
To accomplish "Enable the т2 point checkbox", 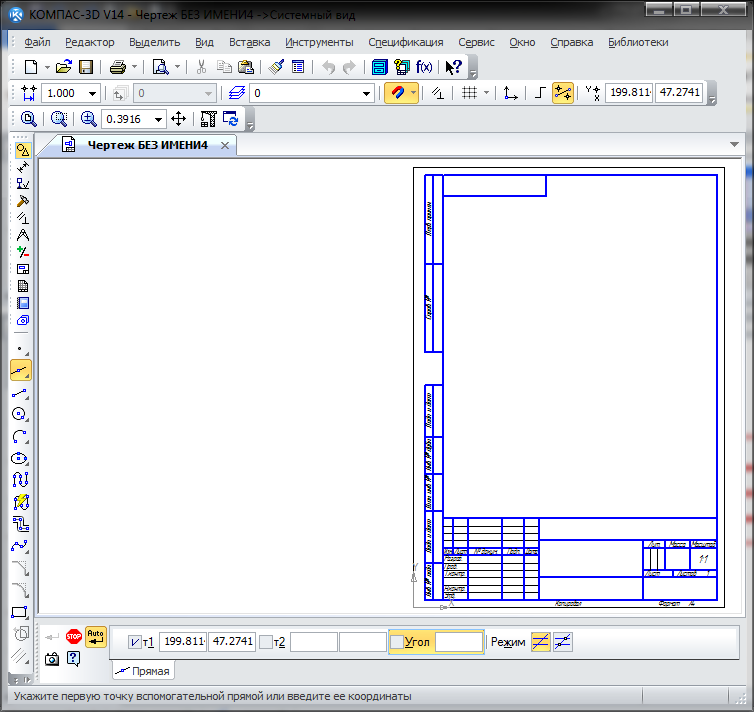I will point(265,642).
